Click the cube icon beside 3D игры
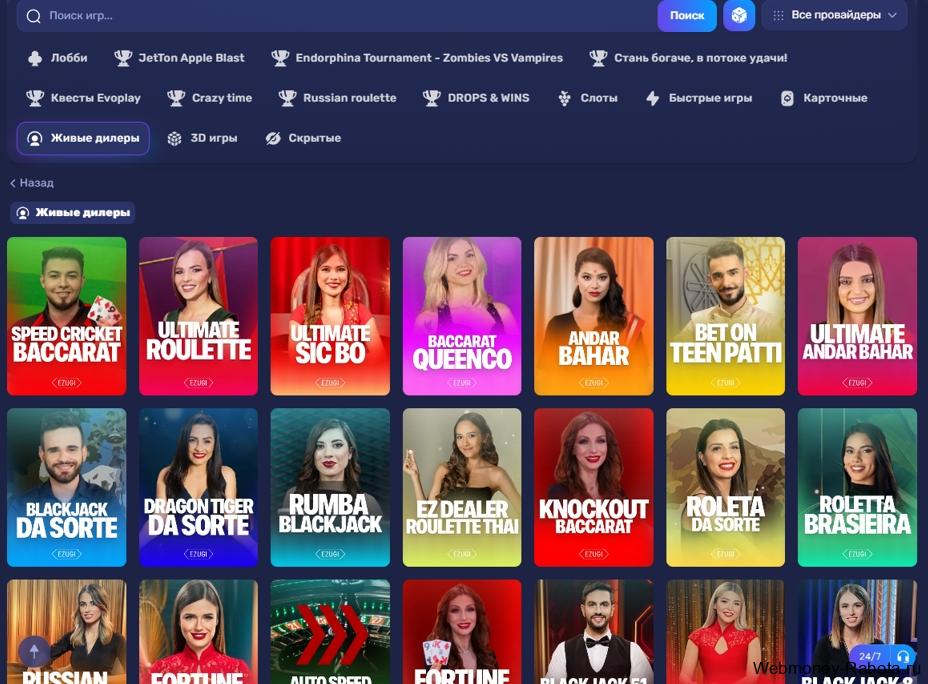The image size is (928, 684). [x=175, y=138]
